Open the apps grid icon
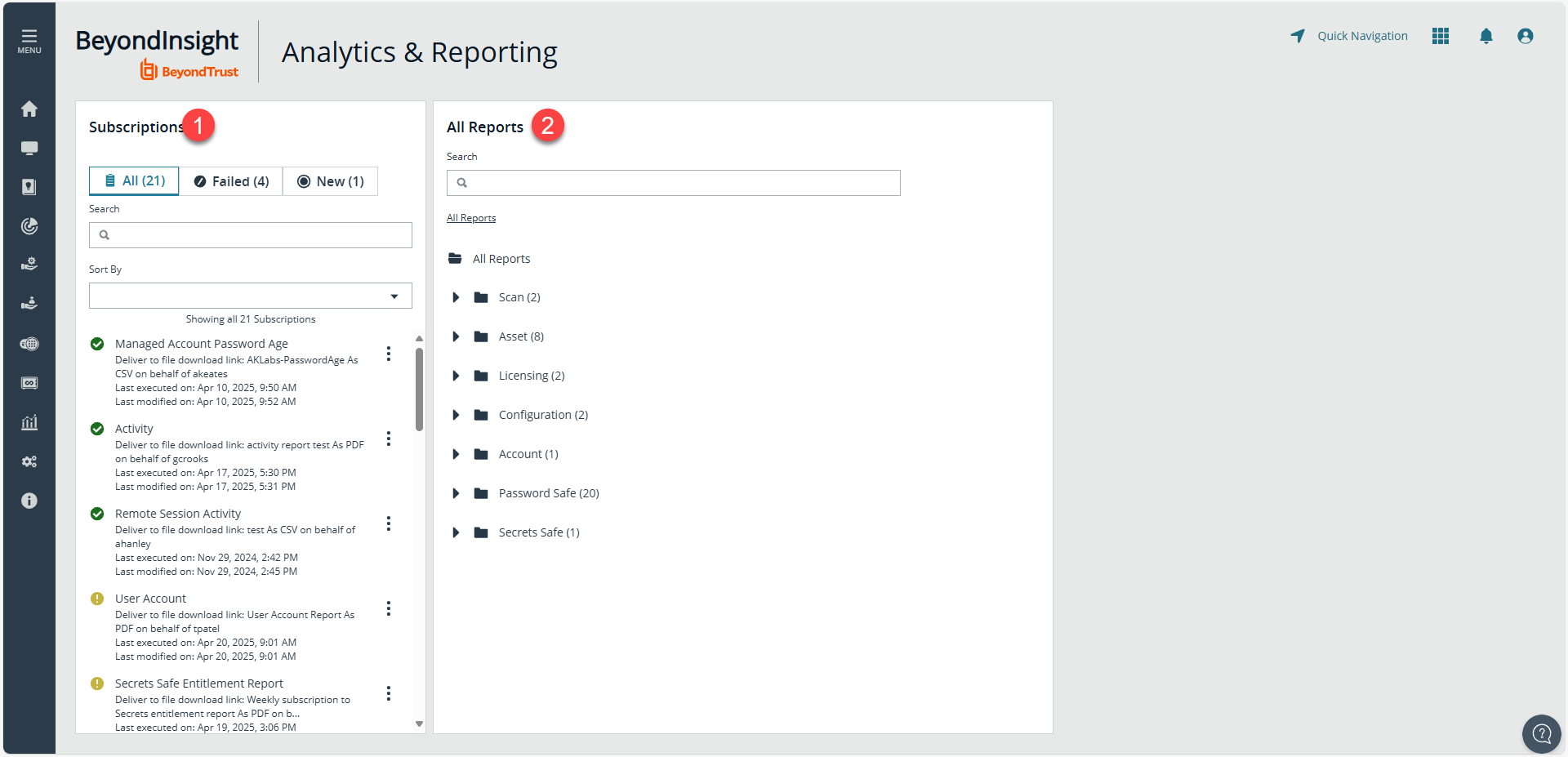Viewport: 1568px width, 757px height. 1441,36
